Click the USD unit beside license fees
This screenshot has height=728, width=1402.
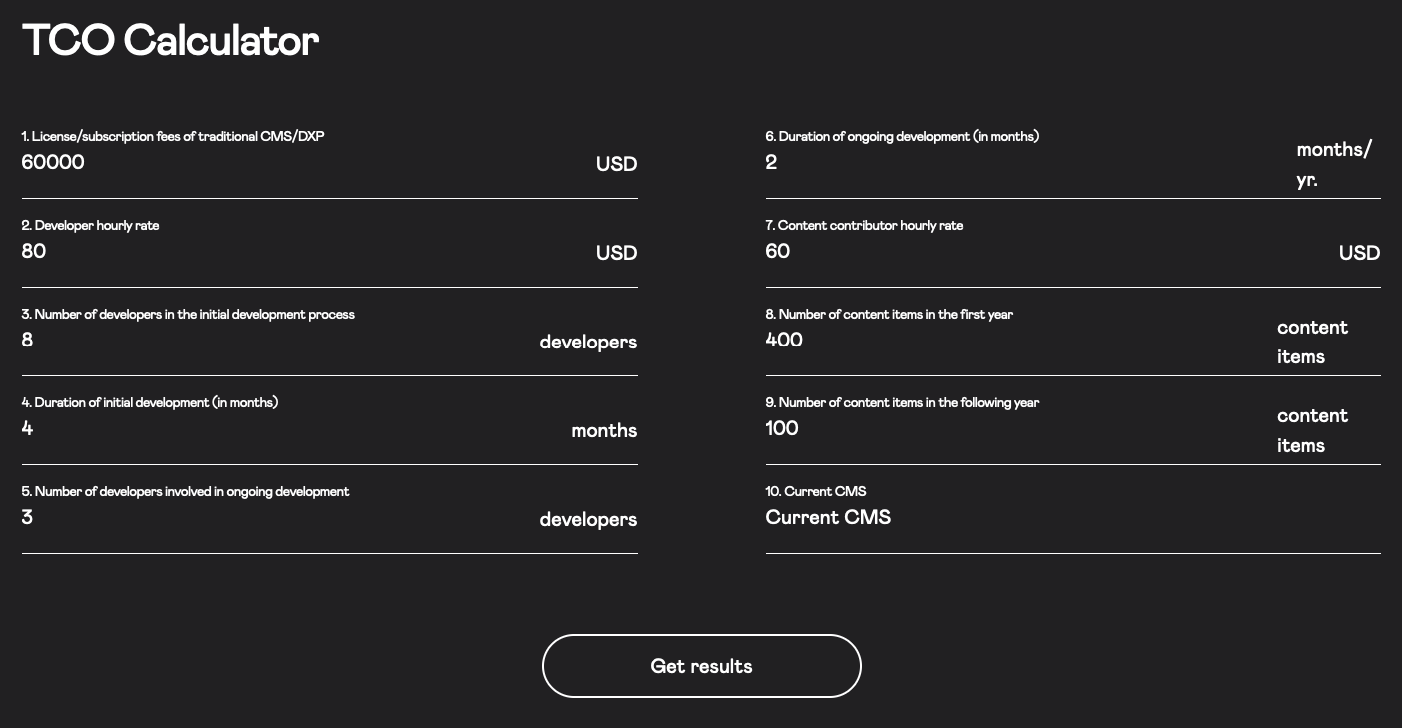(616, 164)
